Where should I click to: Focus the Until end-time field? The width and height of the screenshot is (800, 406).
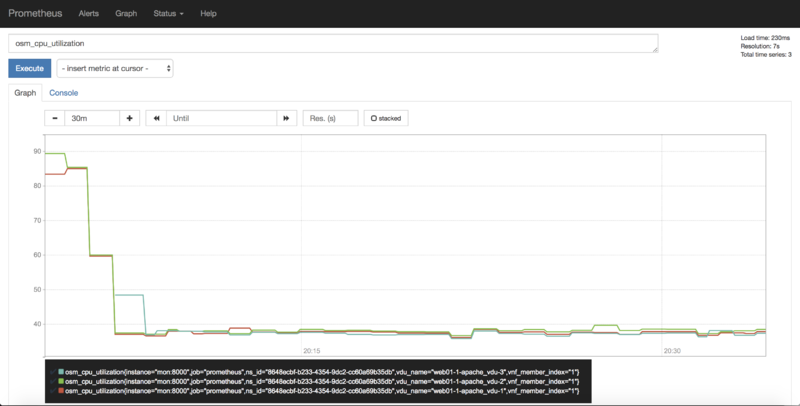point(220,118)
